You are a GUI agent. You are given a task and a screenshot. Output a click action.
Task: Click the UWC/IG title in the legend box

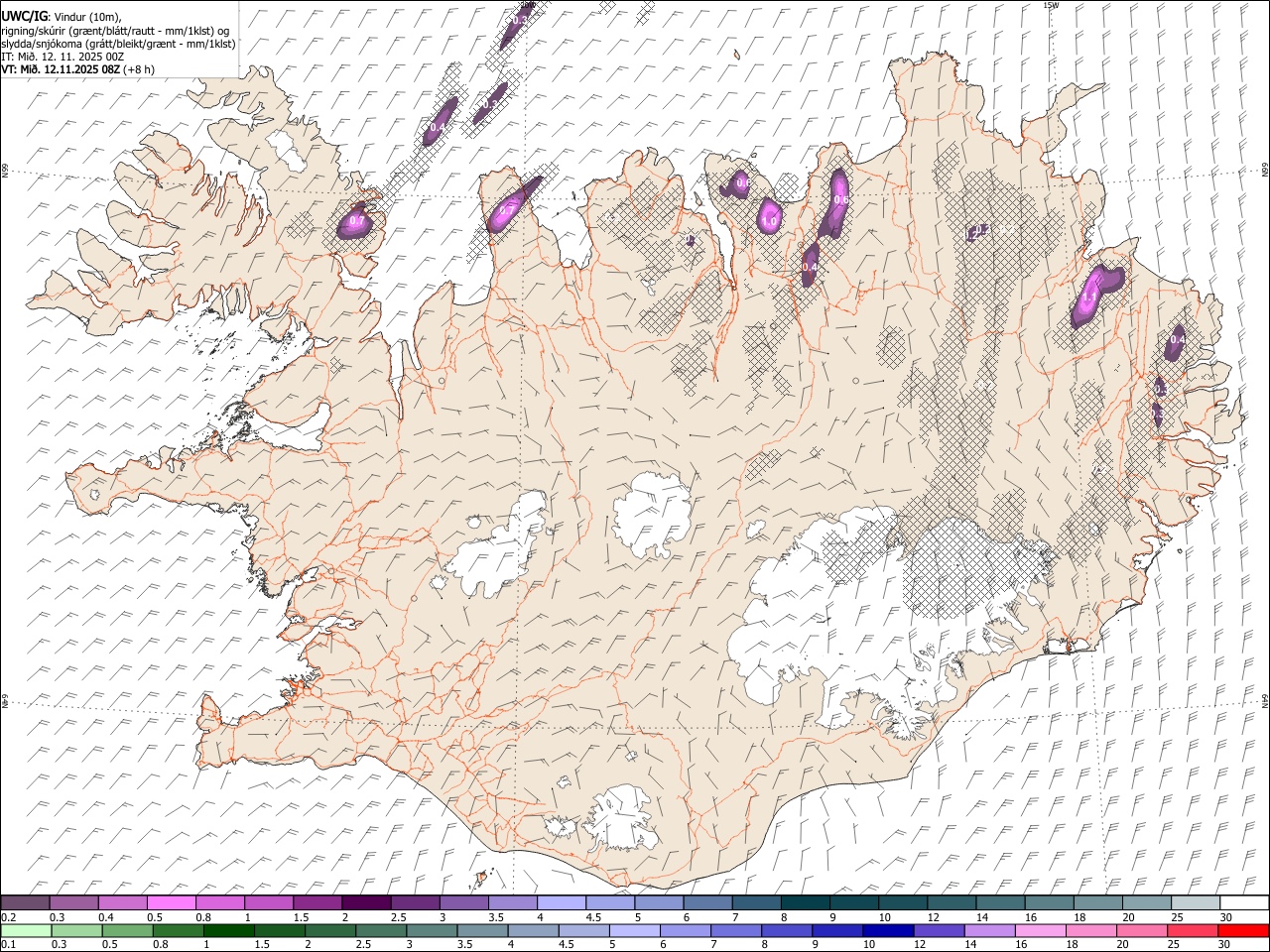click(24, 16)
